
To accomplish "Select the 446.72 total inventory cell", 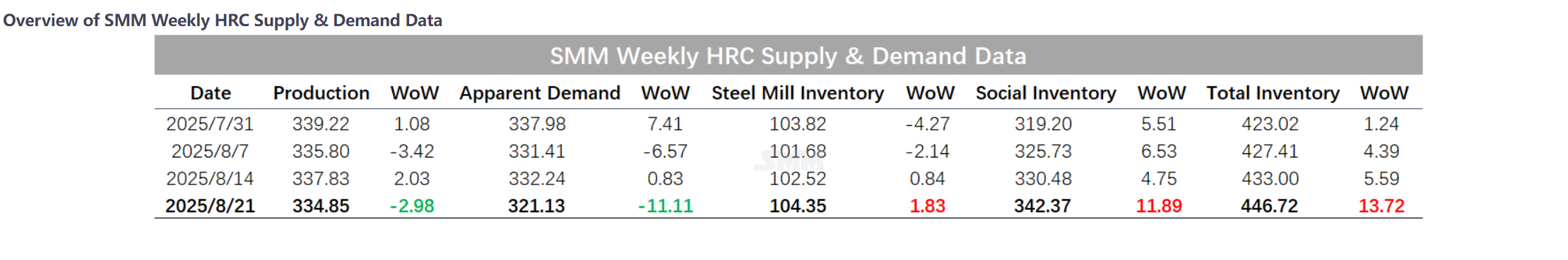I will (1269, 206).
